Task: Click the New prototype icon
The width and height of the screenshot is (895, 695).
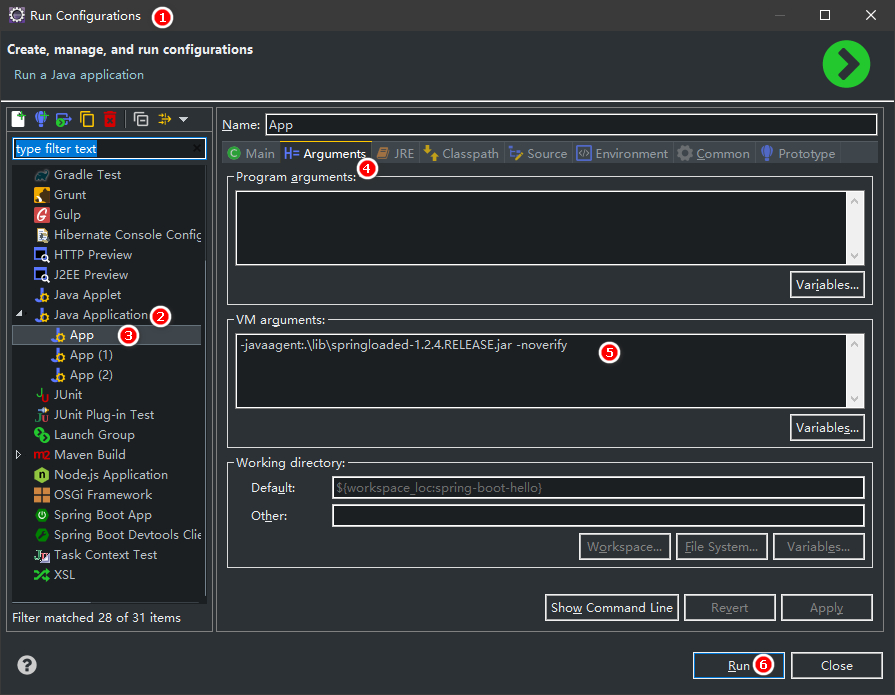Action: [41, 119]
